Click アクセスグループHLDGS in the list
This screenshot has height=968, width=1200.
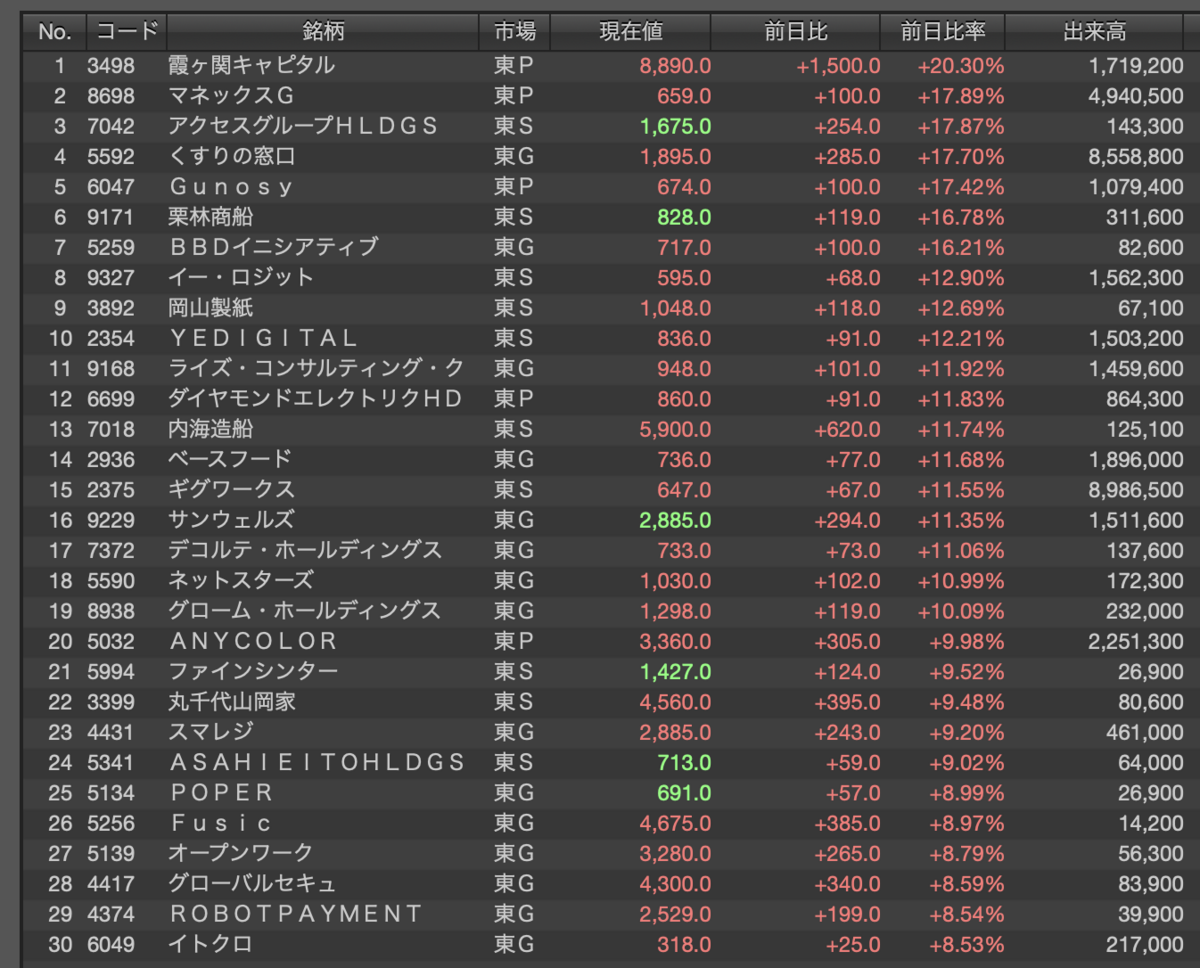(304, 126)
